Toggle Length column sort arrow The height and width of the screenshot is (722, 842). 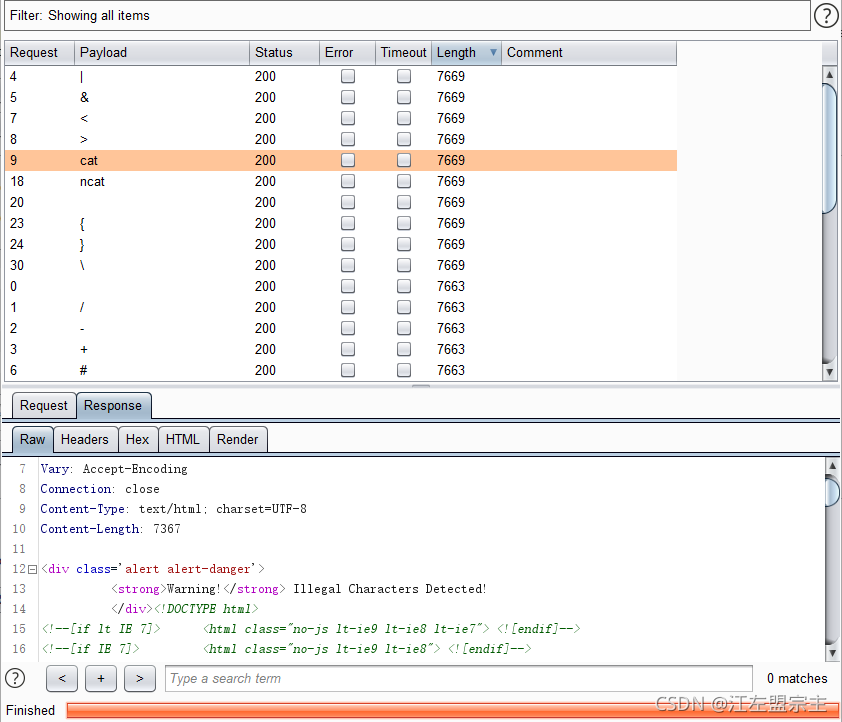pyautogui.click(x=493, y=52)
